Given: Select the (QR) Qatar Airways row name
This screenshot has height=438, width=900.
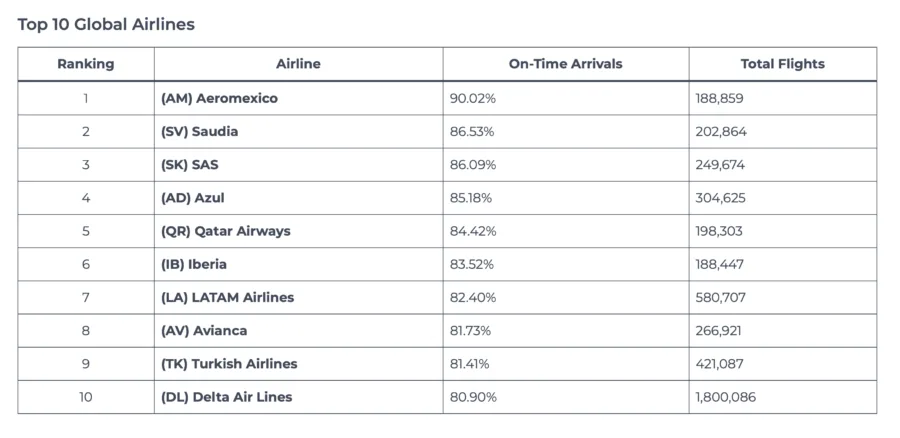Looking at the screenshot, I should pyautogui.click(x=225, y=231).
